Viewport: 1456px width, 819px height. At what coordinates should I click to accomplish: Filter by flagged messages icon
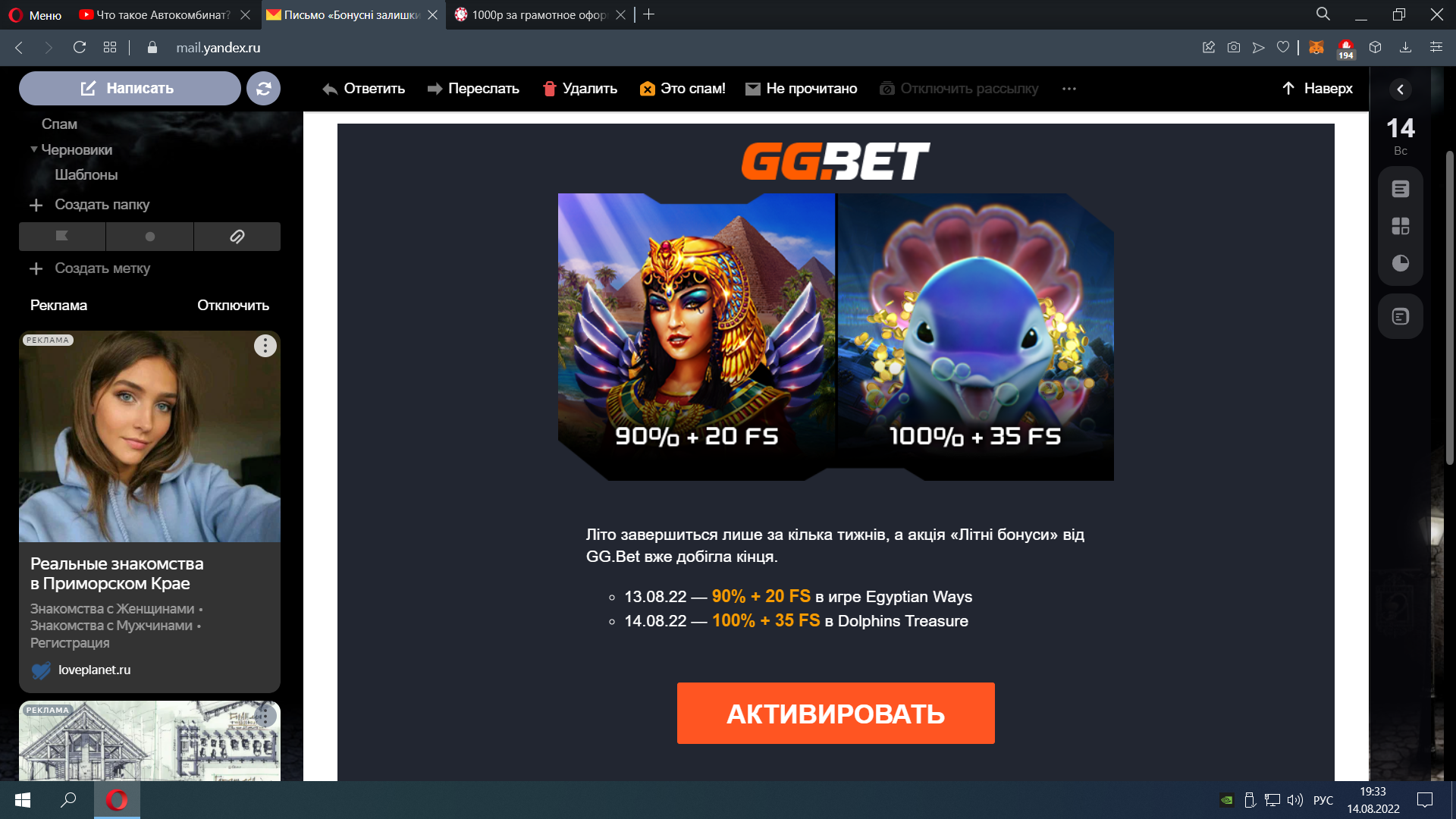pos(62,237)
